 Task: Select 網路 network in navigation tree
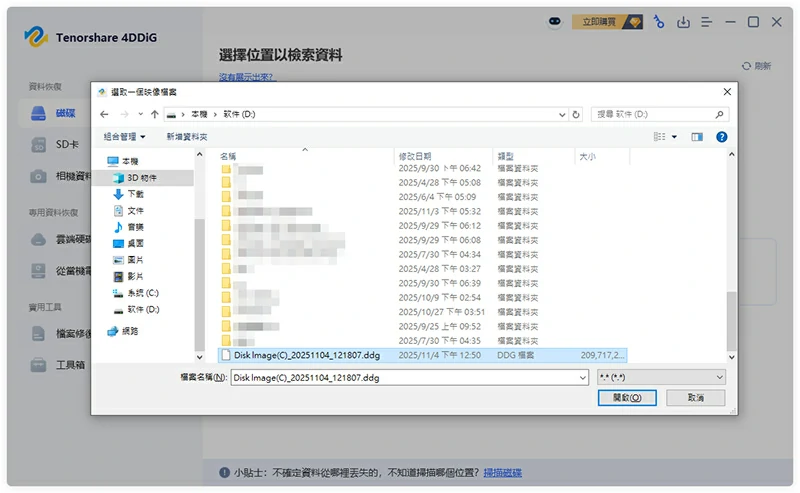pyautogui.click(x=123, y=331)
